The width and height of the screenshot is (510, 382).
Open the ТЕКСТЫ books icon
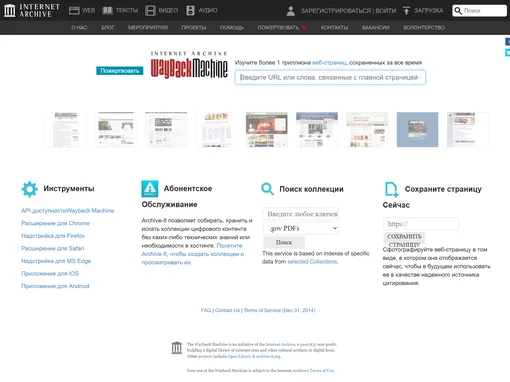(108, 11)
